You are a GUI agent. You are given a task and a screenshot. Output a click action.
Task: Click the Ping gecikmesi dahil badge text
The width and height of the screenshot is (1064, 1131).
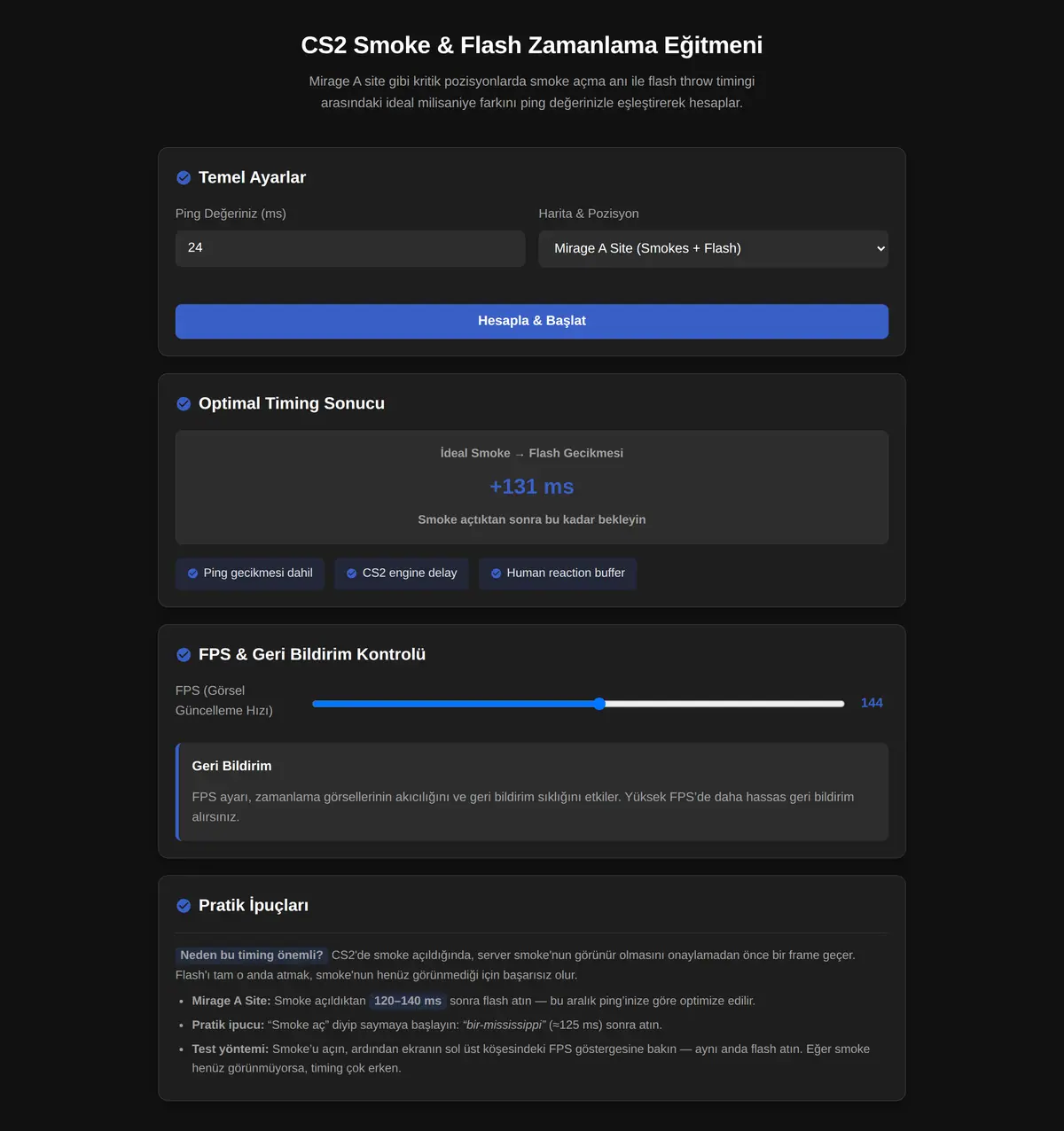click(x=258, y=573)
